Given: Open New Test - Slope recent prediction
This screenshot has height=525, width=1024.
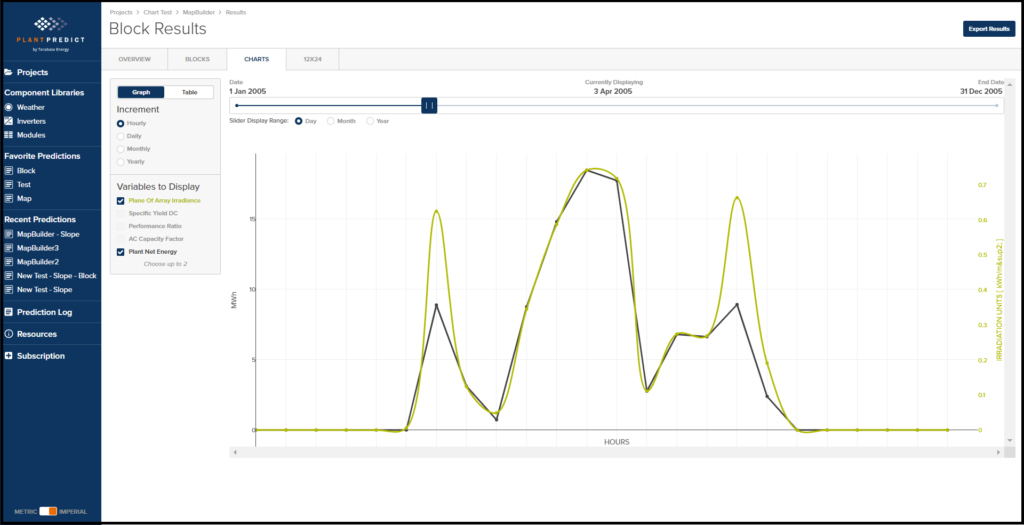Looking at the screenshot, I should point(44,289).
